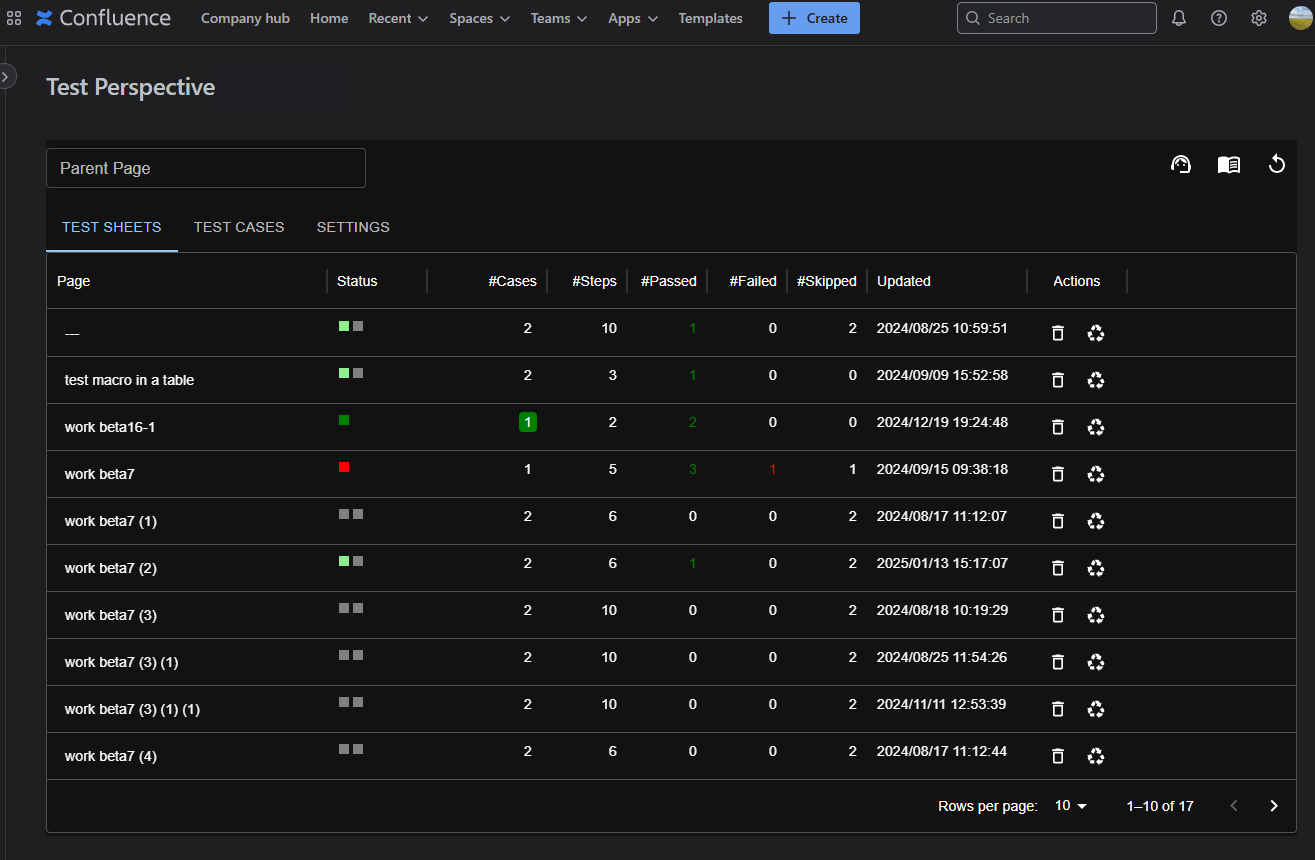This screenshot has height=860, width=1315.
Task: Click the support headset icon
Action: click(x=1181, y=165)
